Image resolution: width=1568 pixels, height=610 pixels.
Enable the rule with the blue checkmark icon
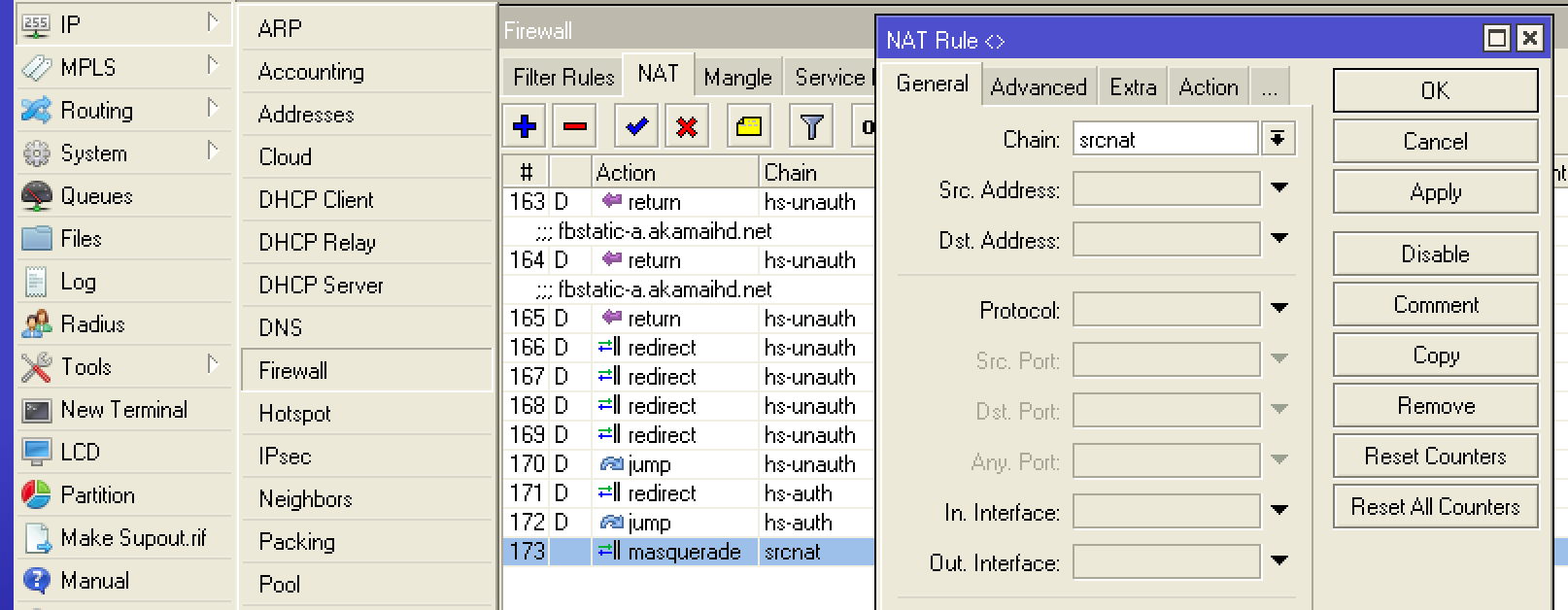[636, 126]
